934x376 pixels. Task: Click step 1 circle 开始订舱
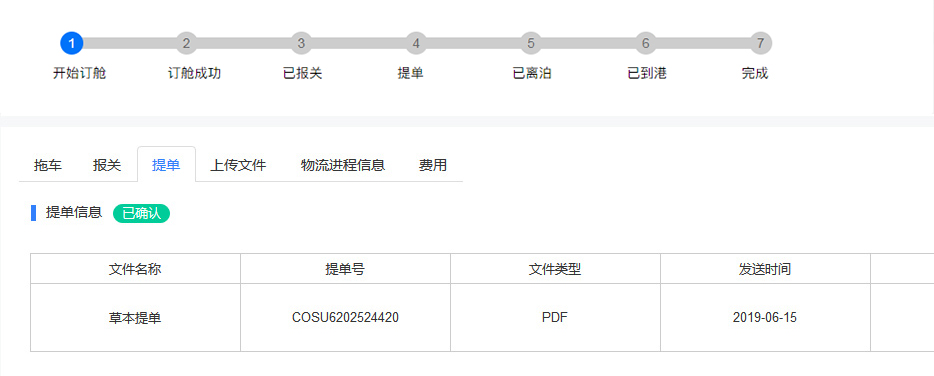(71, 43)
